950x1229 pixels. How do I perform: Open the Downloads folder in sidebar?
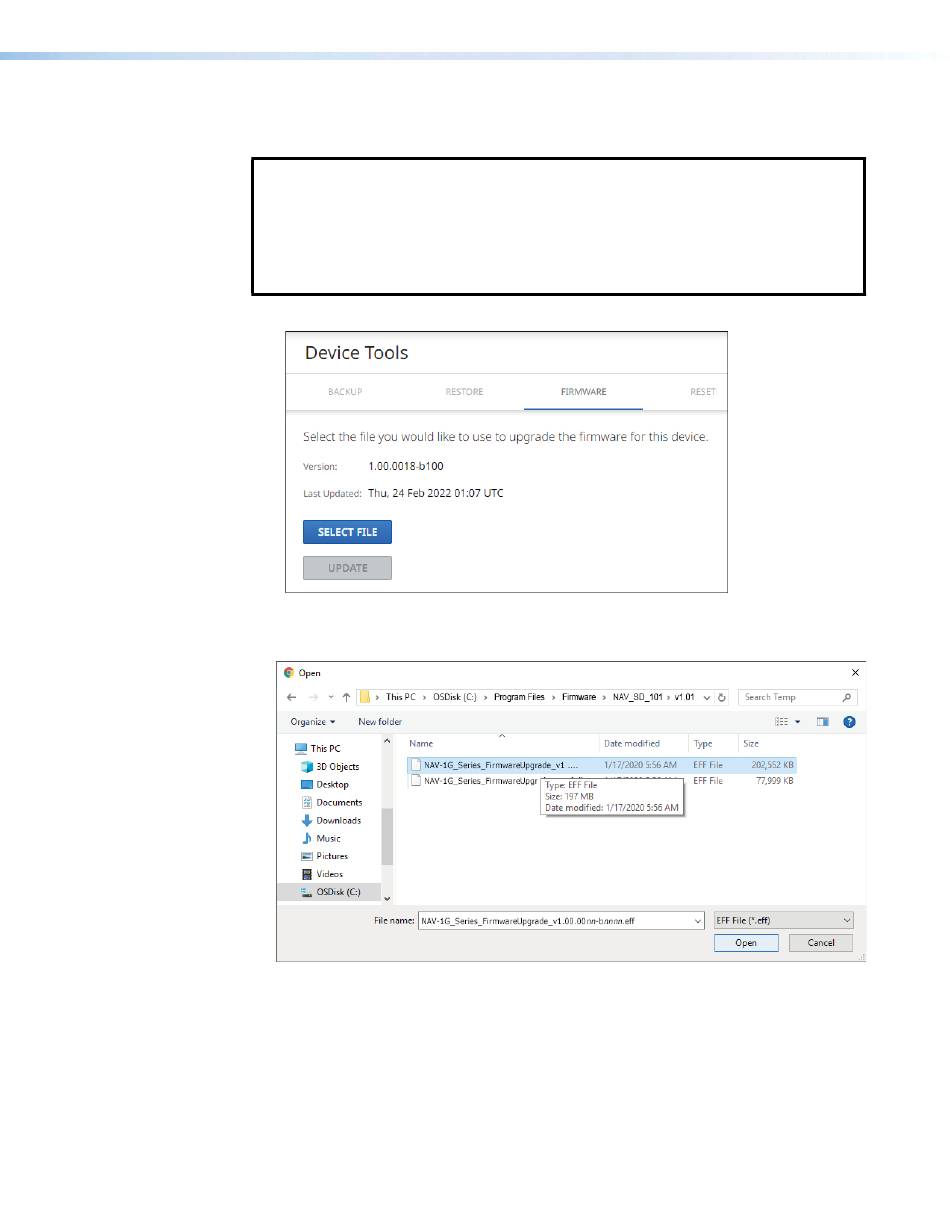pos(338,820)
